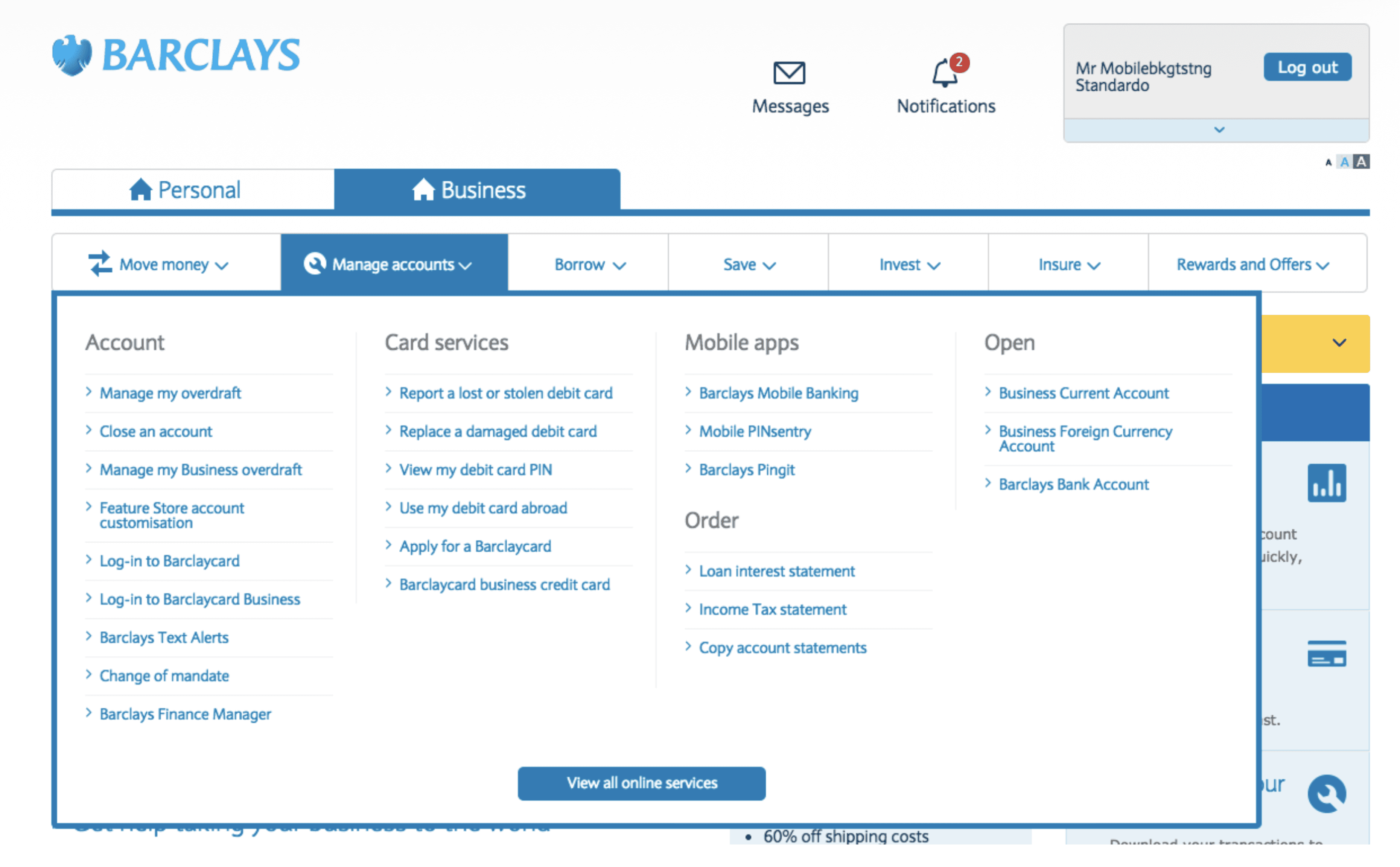Select the largest text size A
This screenshot has height=867, width=1400.
pos(1362,162)
